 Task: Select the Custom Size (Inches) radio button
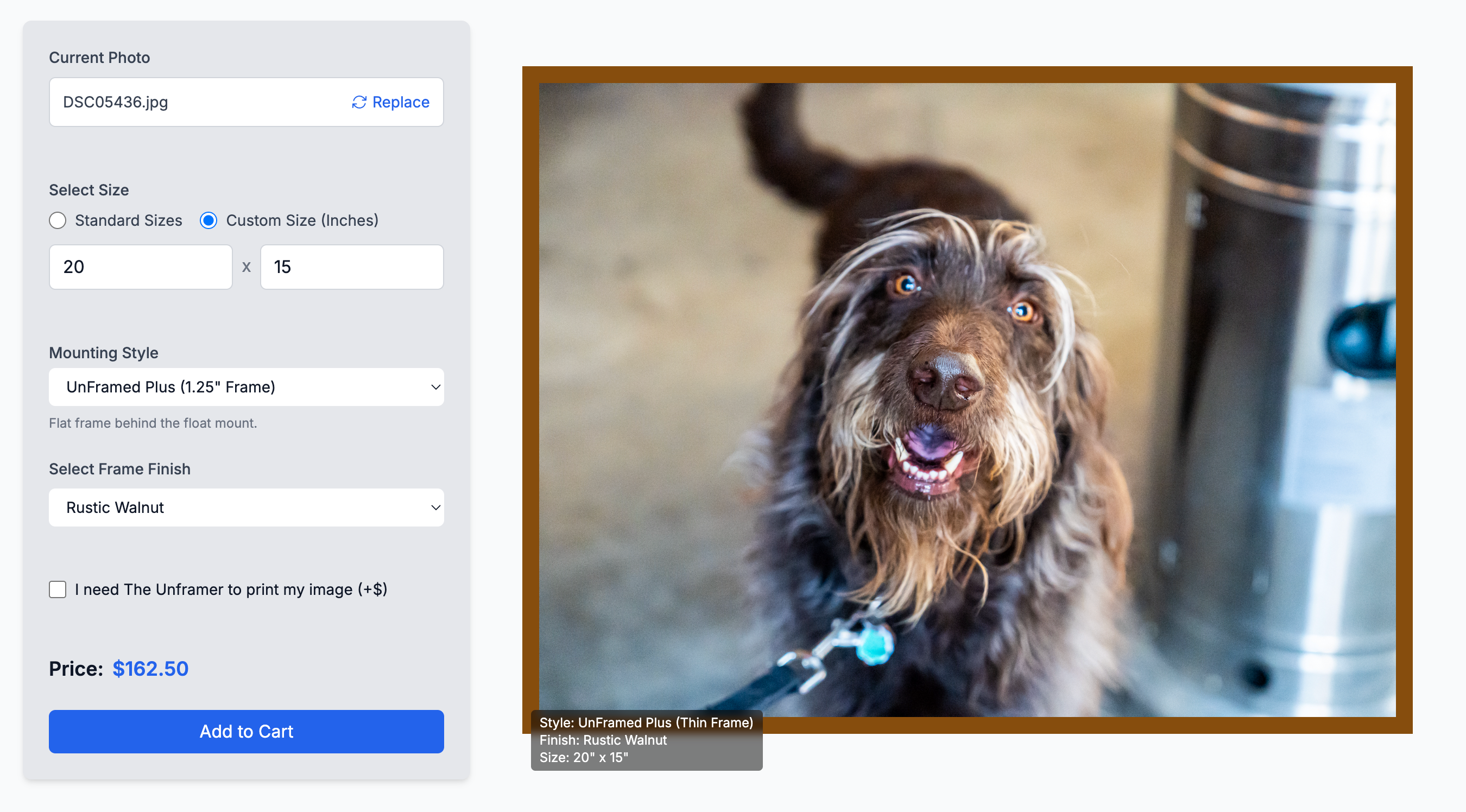pyautogui.click(x=208, y=221)
